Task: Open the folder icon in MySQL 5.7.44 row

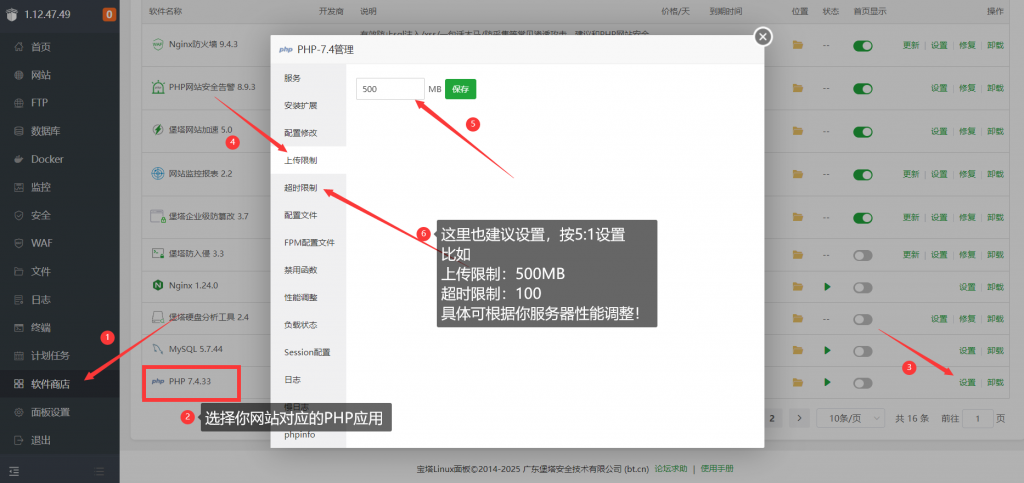Action: coord(797,351)
